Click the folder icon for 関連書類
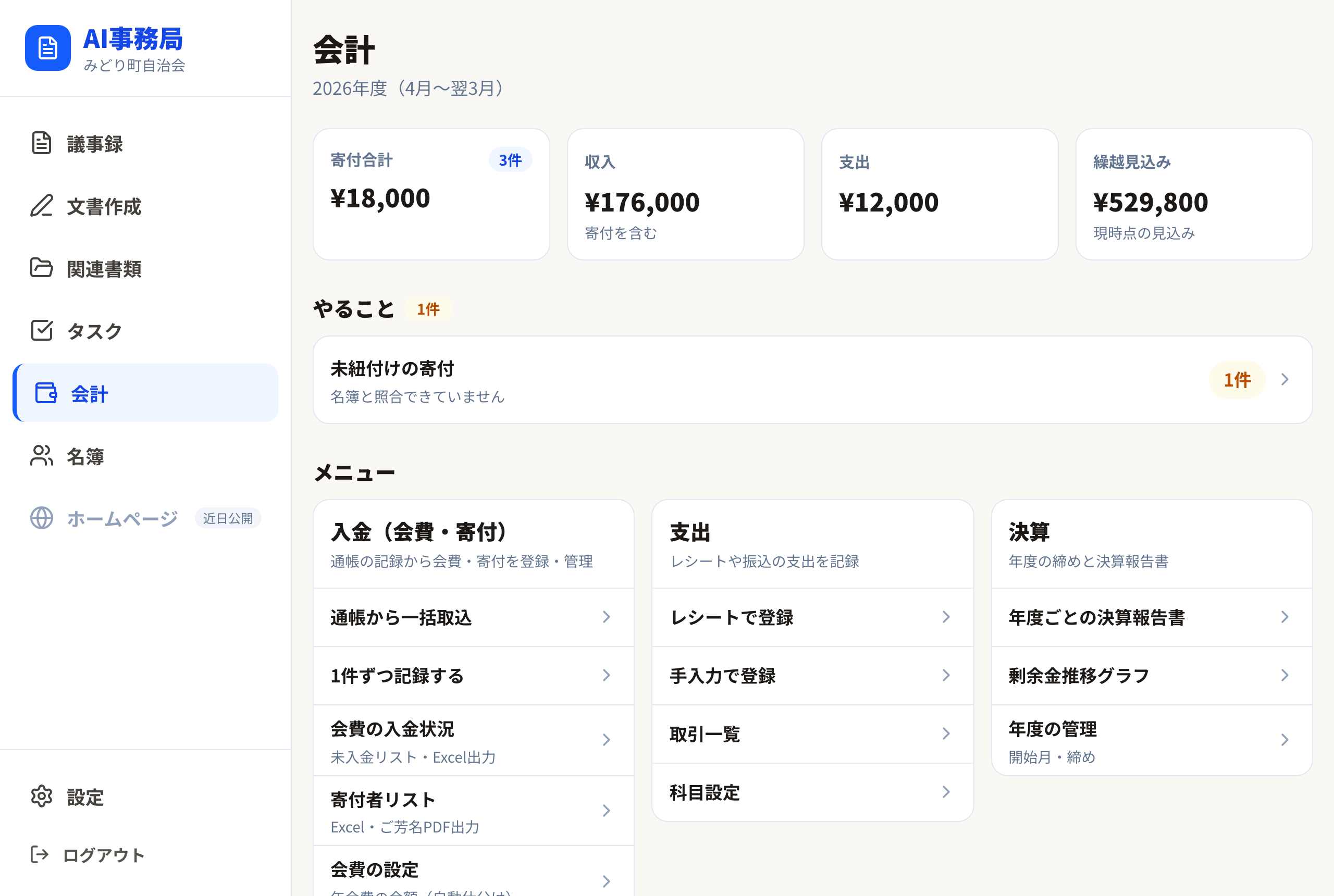Image resolution: width=1334 pixels, height=896 pixels. (x=42, y=267)
